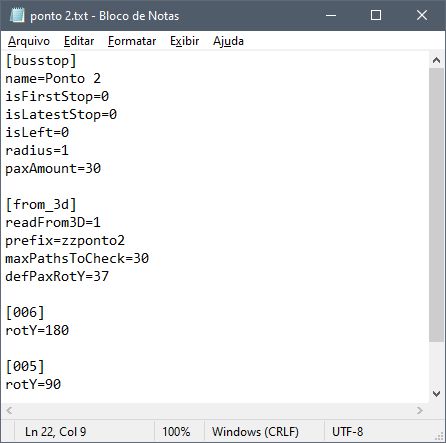
Task: Minimize the Bloco de Notas window
Action: [x=331, y=15]
